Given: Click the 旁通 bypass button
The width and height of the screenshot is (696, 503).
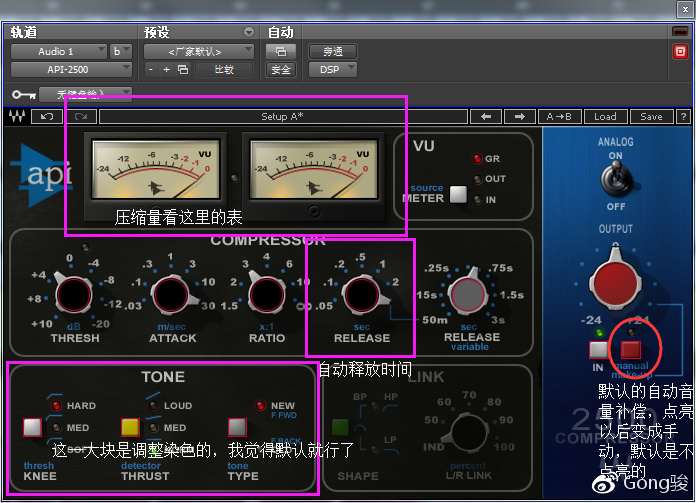Looking at the screenshot, I should click(332, 51).
